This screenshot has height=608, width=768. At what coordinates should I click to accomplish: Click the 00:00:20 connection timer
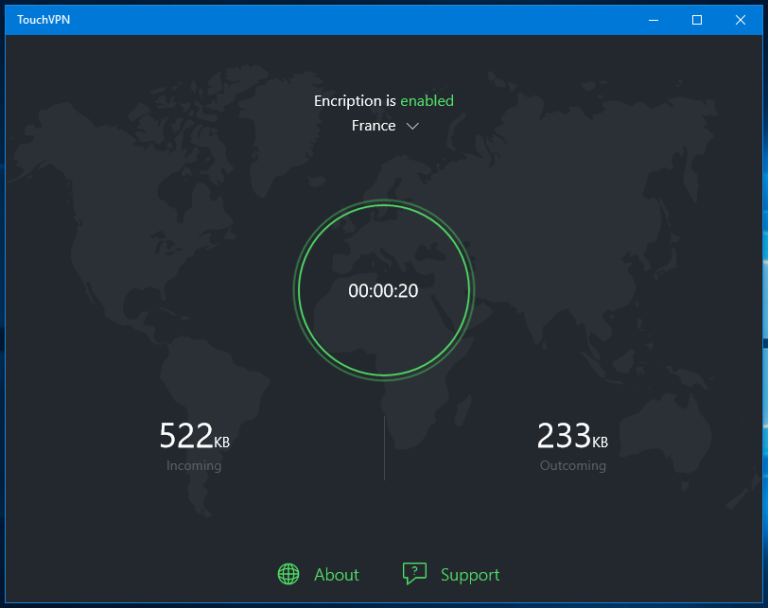pyautogui.click(x=383, y=291)
